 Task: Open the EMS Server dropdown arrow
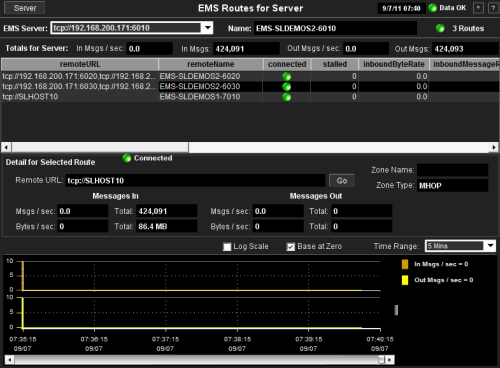pyautogui.click(x=208, y=28)
